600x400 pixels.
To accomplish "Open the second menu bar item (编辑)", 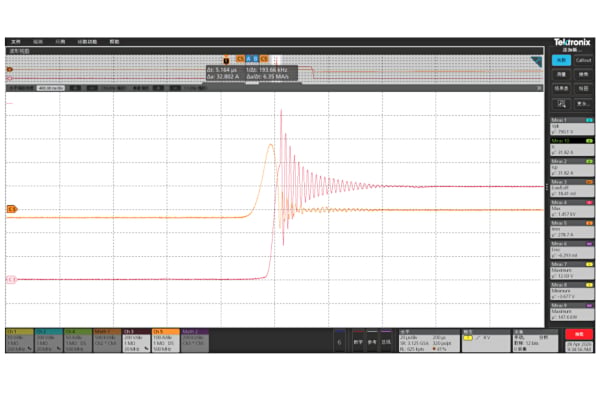I will coord(38,42).
